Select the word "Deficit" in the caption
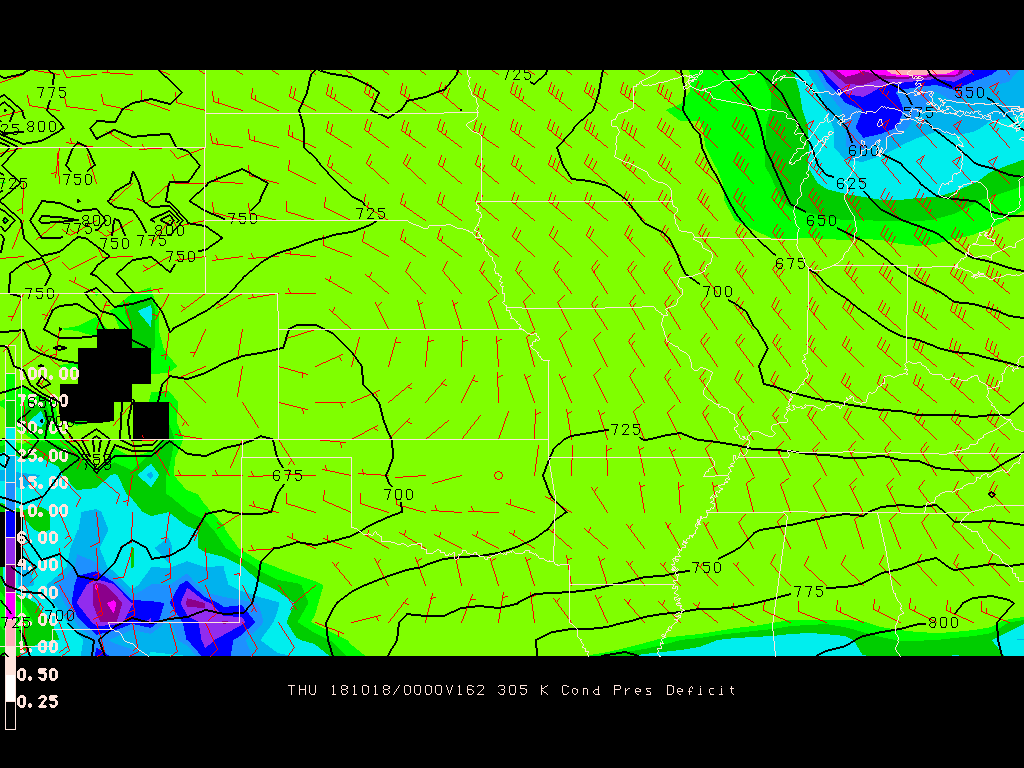 (x=701, y=690)
